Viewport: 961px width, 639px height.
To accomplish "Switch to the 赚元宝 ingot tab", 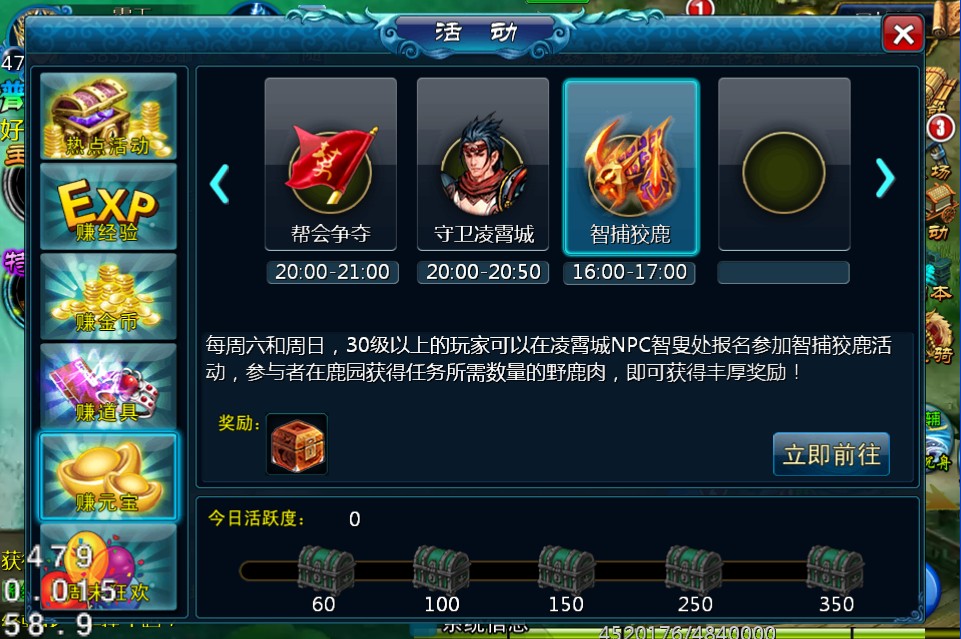I will [108, 476].
